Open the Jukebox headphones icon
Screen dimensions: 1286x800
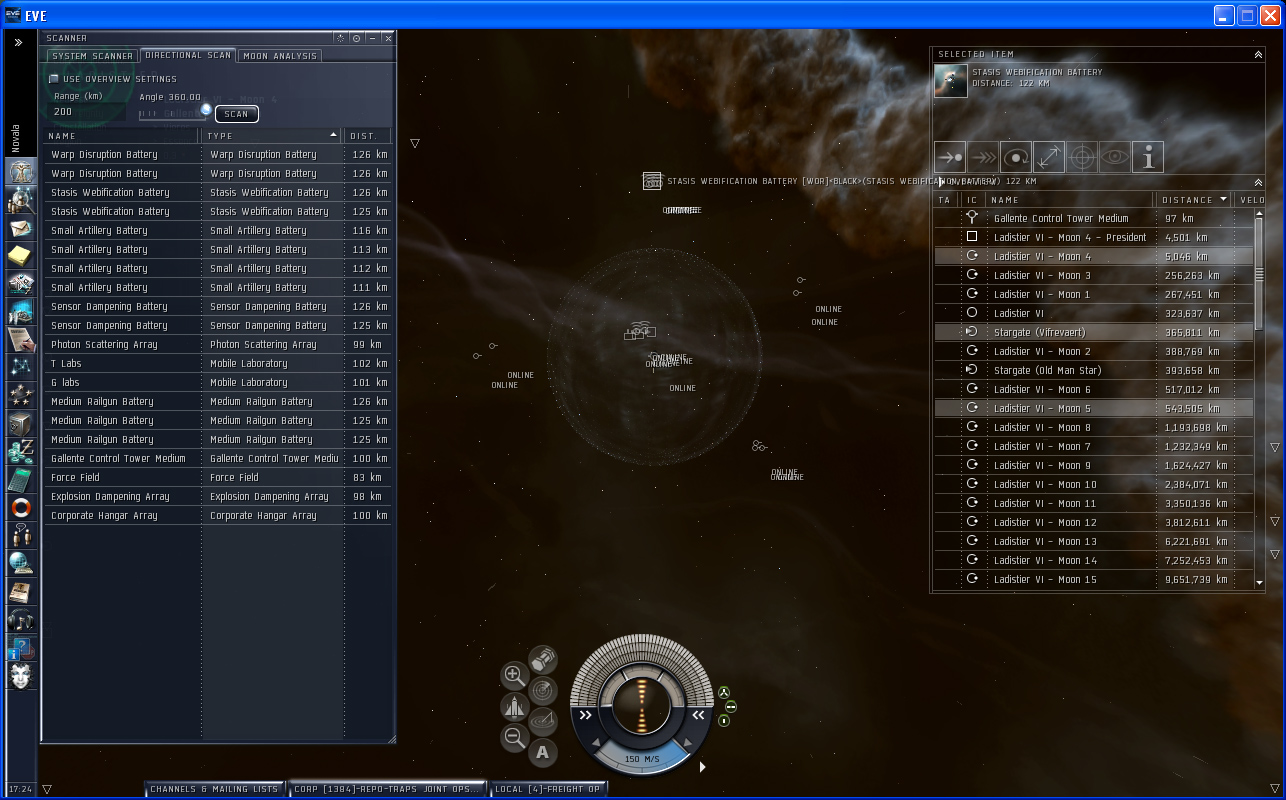(21, 619)
